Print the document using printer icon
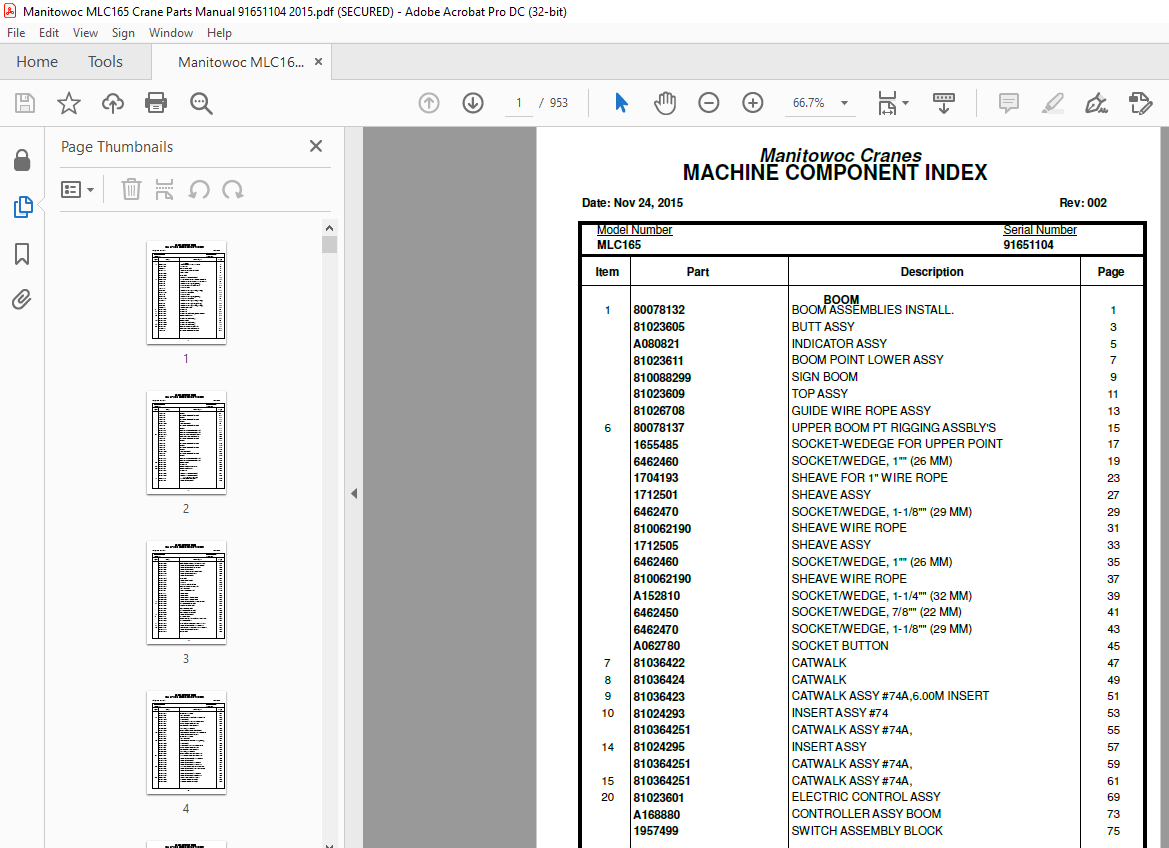1169x848 pixels. point(156,103)
